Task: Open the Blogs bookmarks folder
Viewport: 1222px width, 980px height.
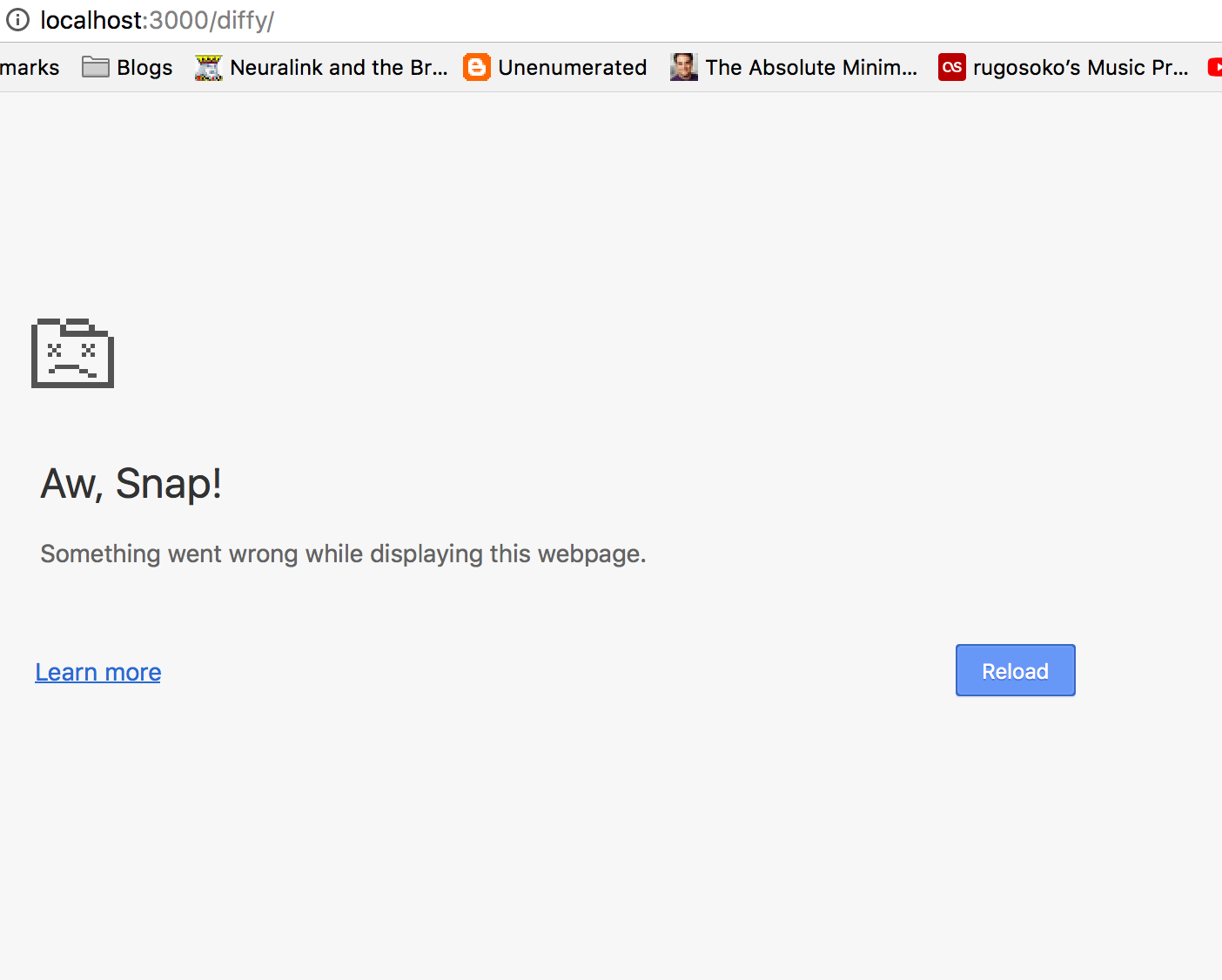Action: 127,67
